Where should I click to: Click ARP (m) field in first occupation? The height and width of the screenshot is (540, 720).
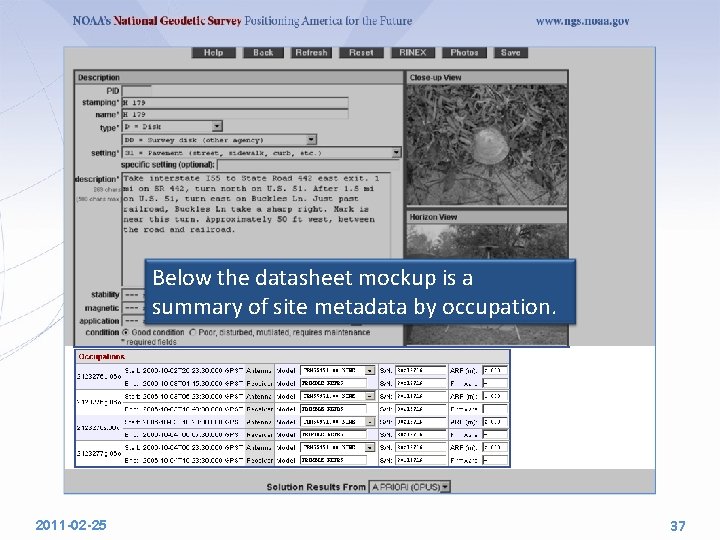click(495, 370)
